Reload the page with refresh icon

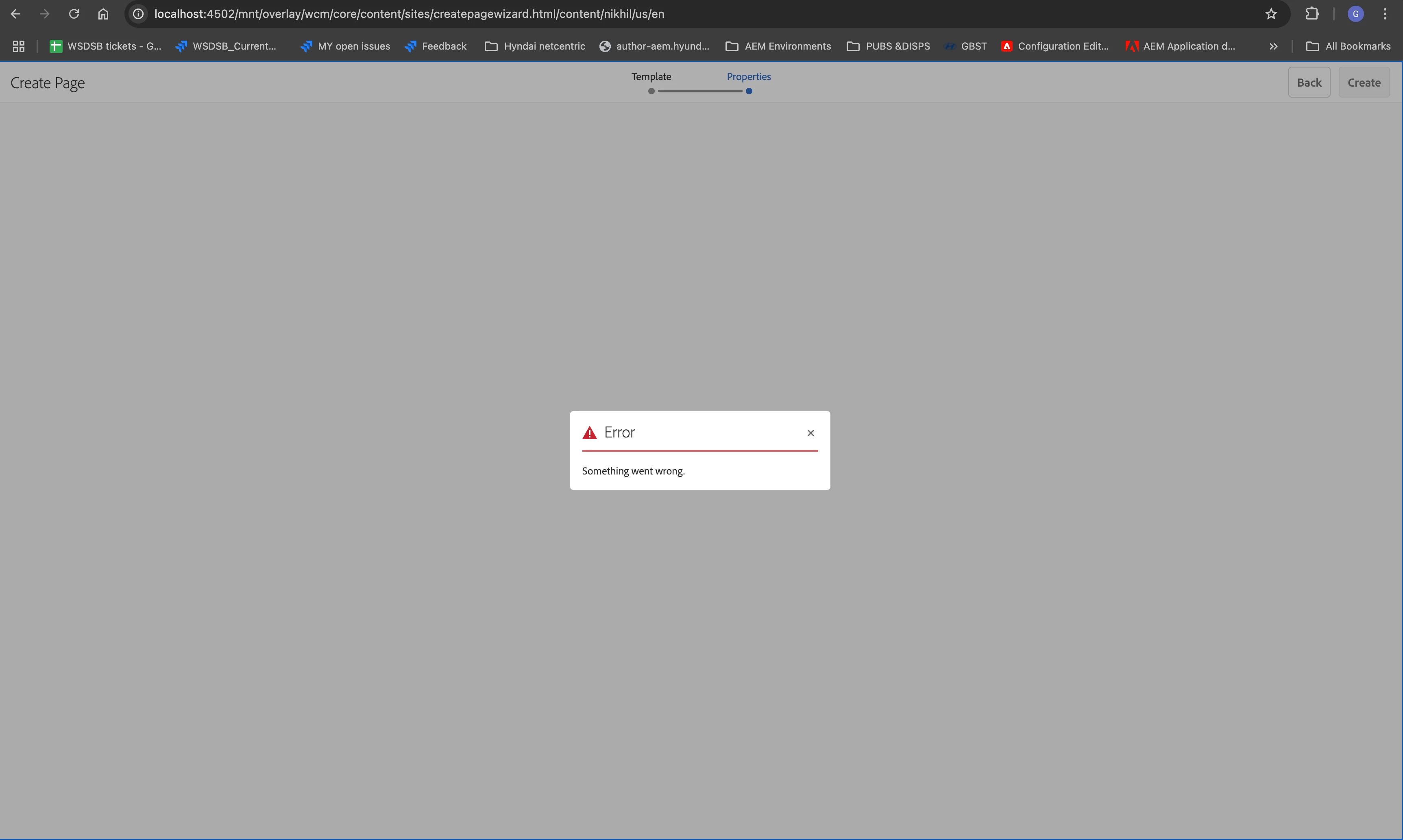[x=74, y=13]
